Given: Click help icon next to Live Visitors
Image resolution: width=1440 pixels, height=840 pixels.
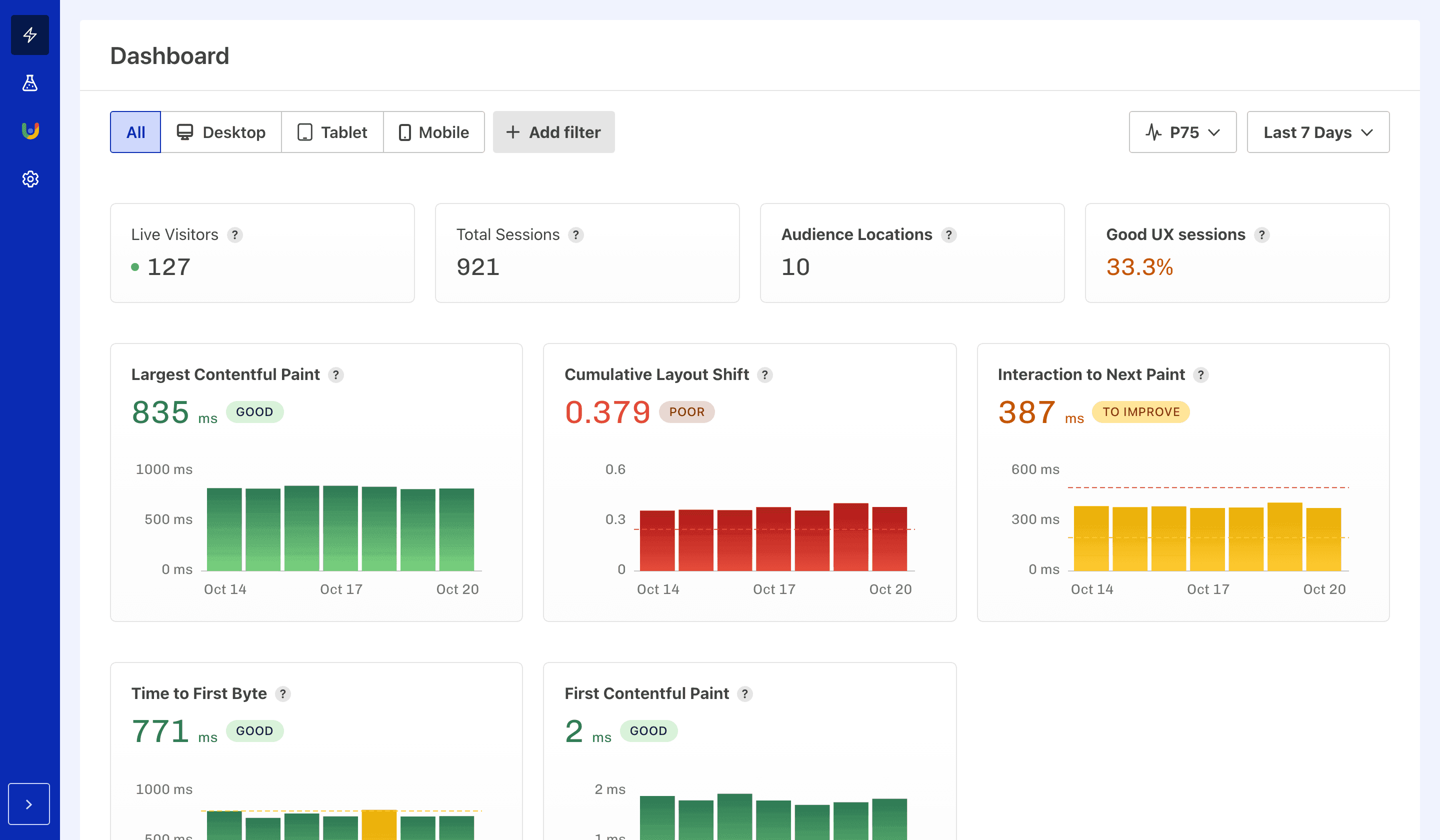Looking at the screenshot, I should [235, 235].
